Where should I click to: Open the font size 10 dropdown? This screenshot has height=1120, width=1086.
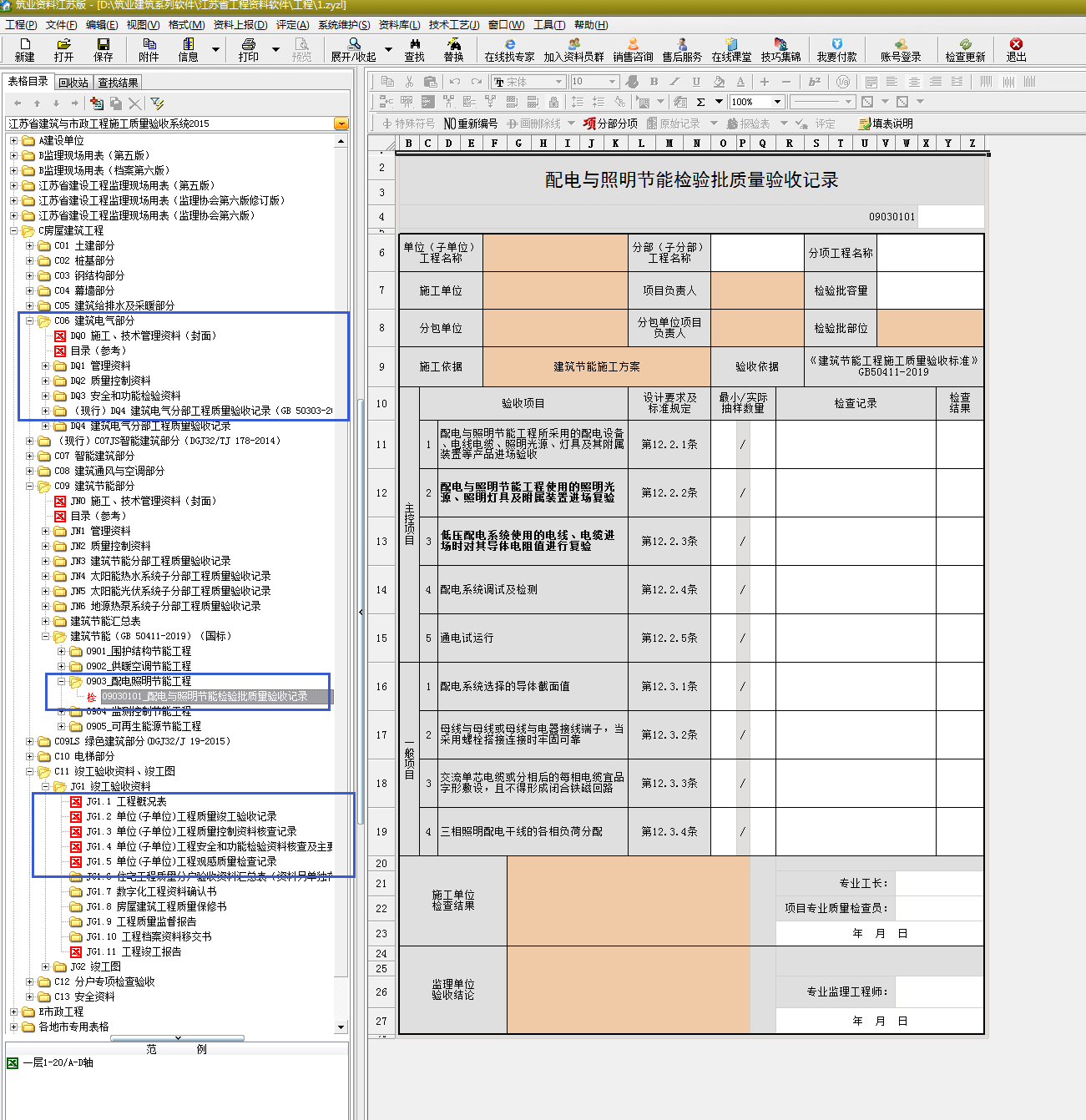613,82
